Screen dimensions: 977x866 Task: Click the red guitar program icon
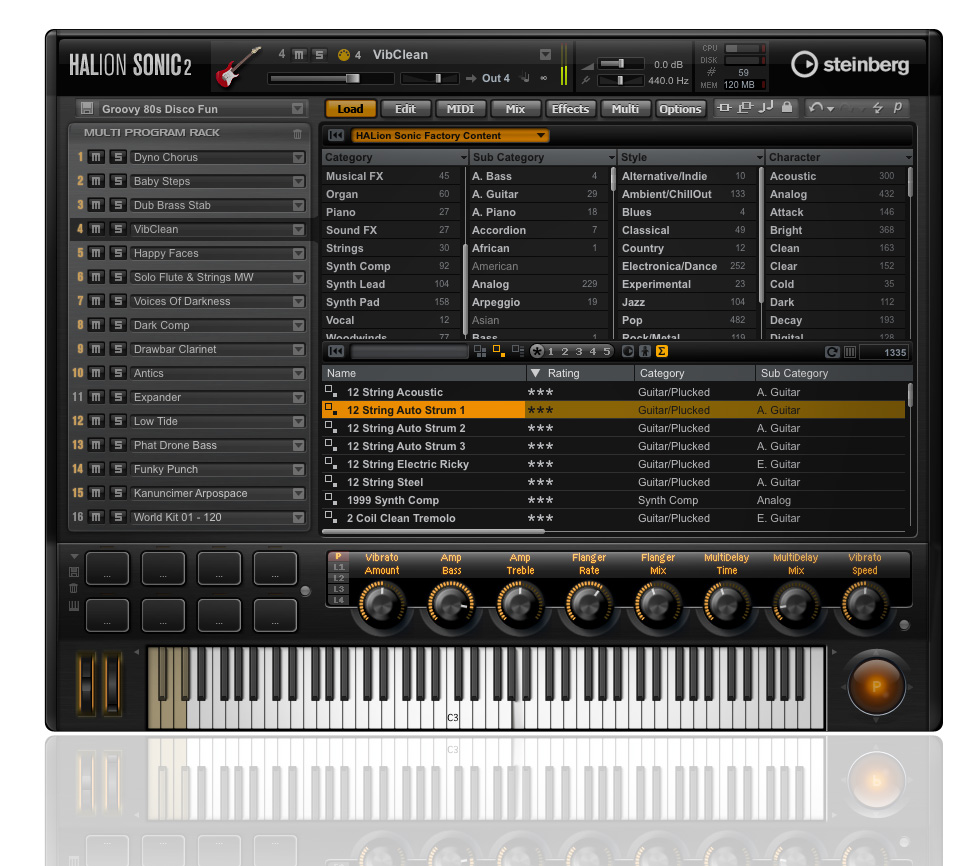(238, 67)
